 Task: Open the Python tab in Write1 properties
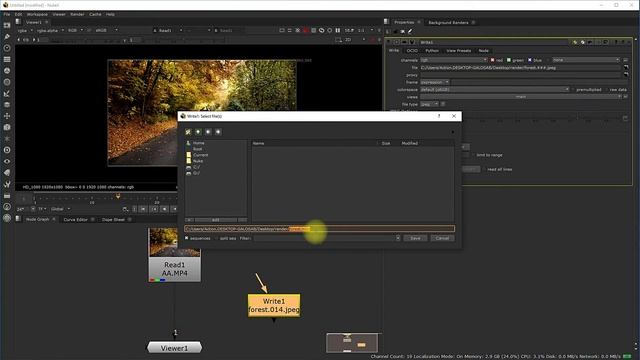(x=432, y=51)
